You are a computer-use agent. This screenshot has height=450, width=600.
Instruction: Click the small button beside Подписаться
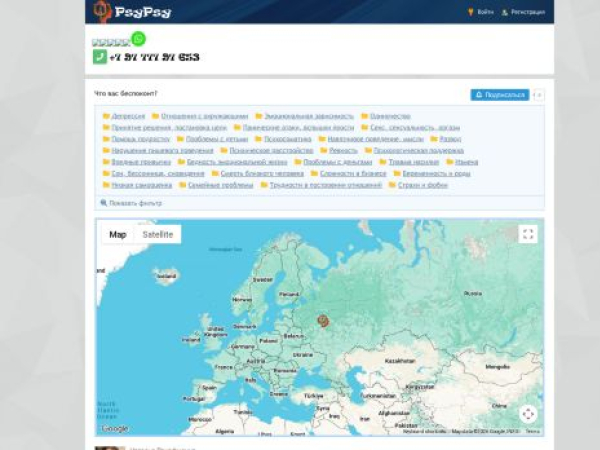[538, 95]
